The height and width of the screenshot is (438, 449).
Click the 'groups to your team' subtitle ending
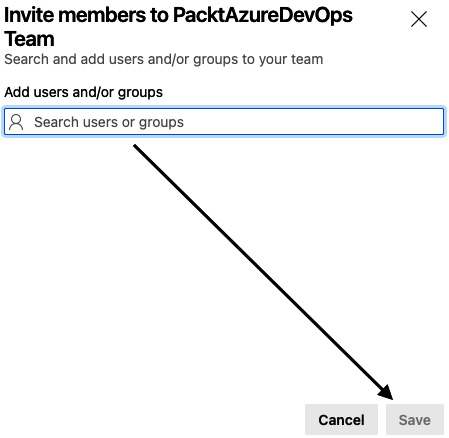point(258,59)
